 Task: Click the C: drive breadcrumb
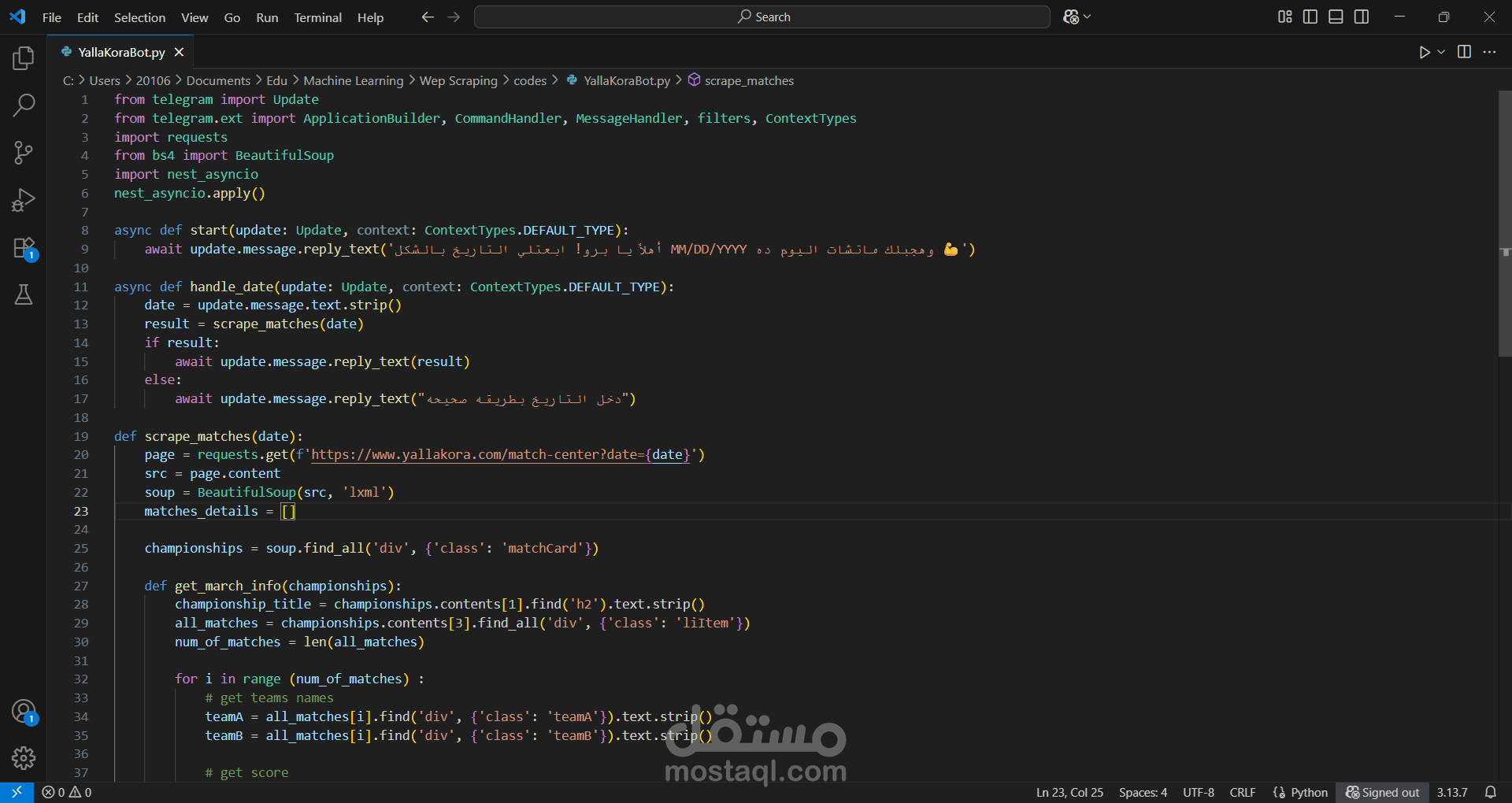pyautogui.click(x=69, y=80)
